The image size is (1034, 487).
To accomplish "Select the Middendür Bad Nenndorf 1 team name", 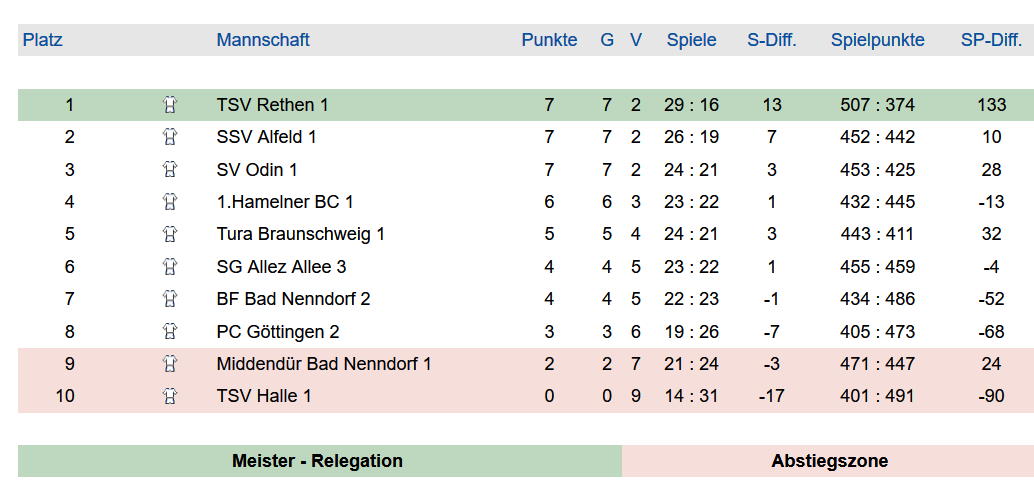I will point(324,364).
